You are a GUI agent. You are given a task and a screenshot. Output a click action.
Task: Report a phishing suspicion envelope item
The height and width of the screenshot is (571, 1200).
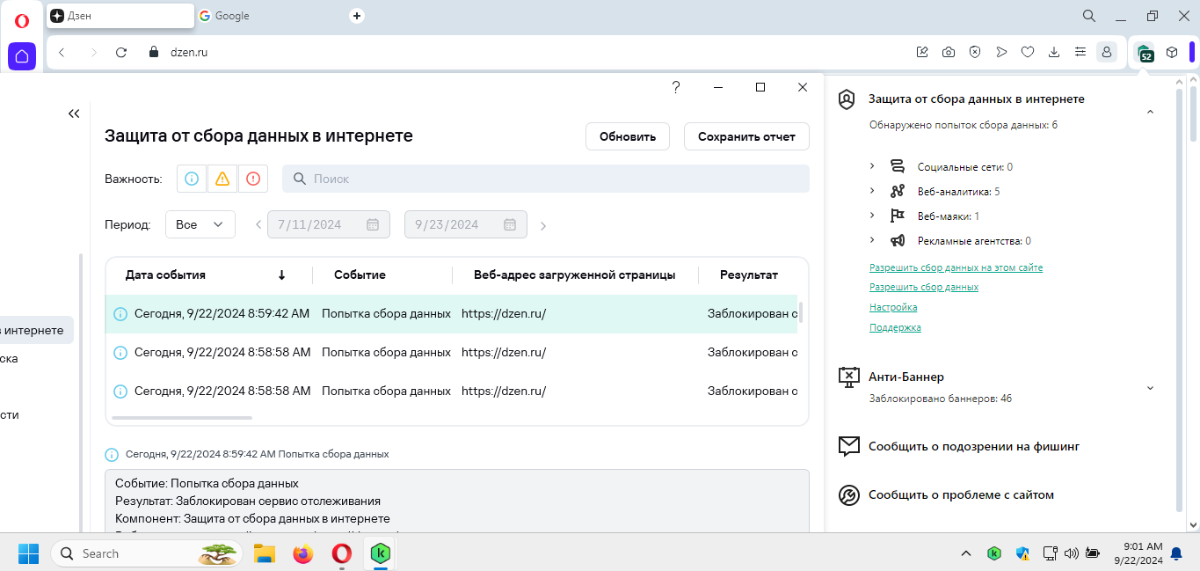click(x=960, y=446)
